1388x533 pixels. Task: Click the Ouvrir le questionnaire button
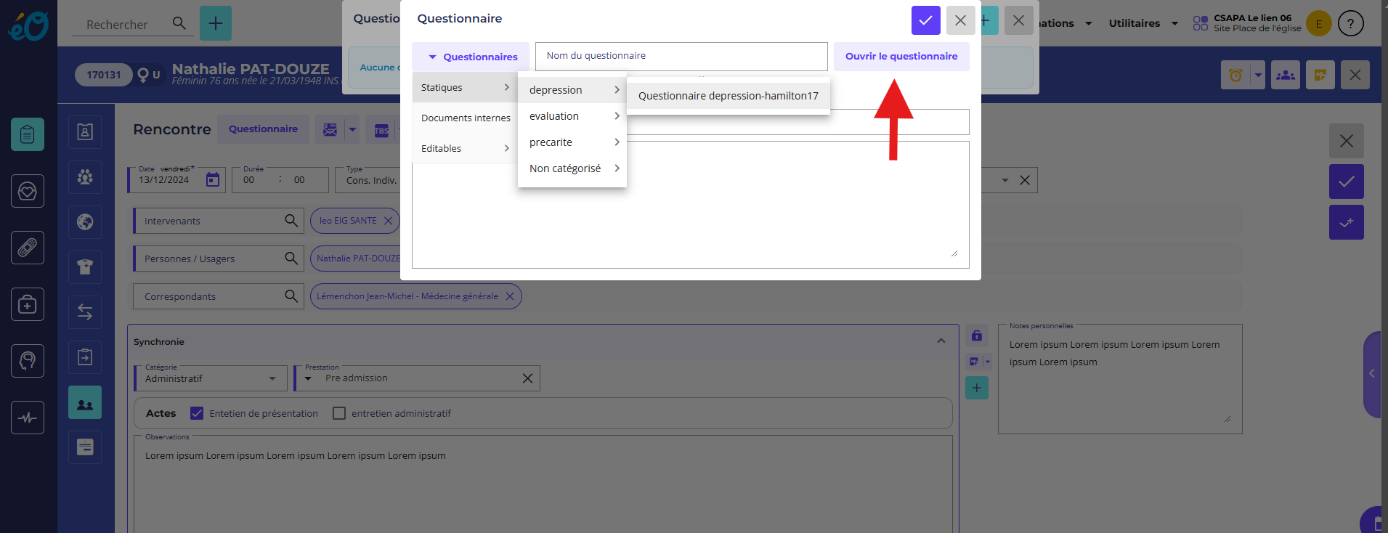901,57
